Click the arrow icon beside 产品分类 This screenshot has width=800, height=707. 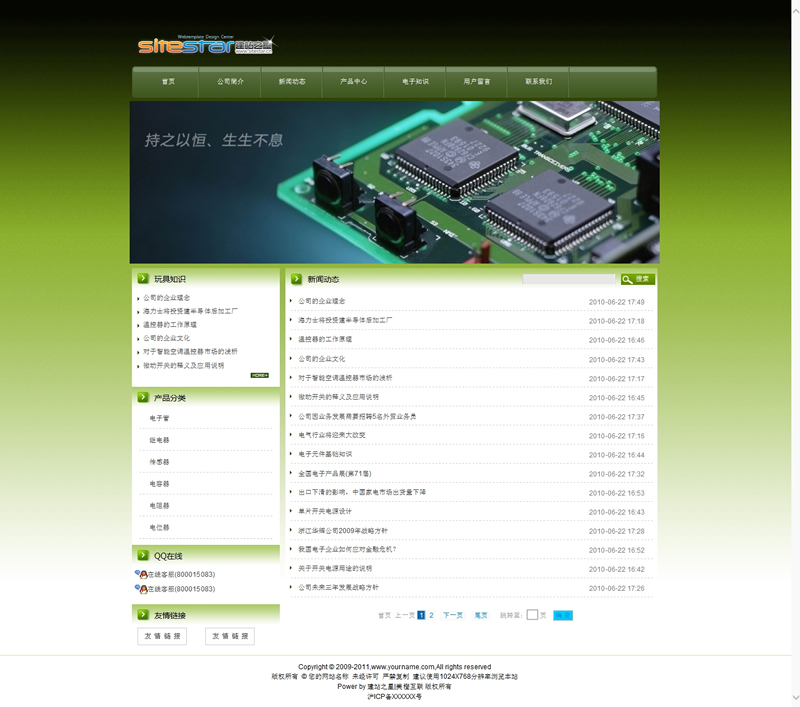[142, 397]
